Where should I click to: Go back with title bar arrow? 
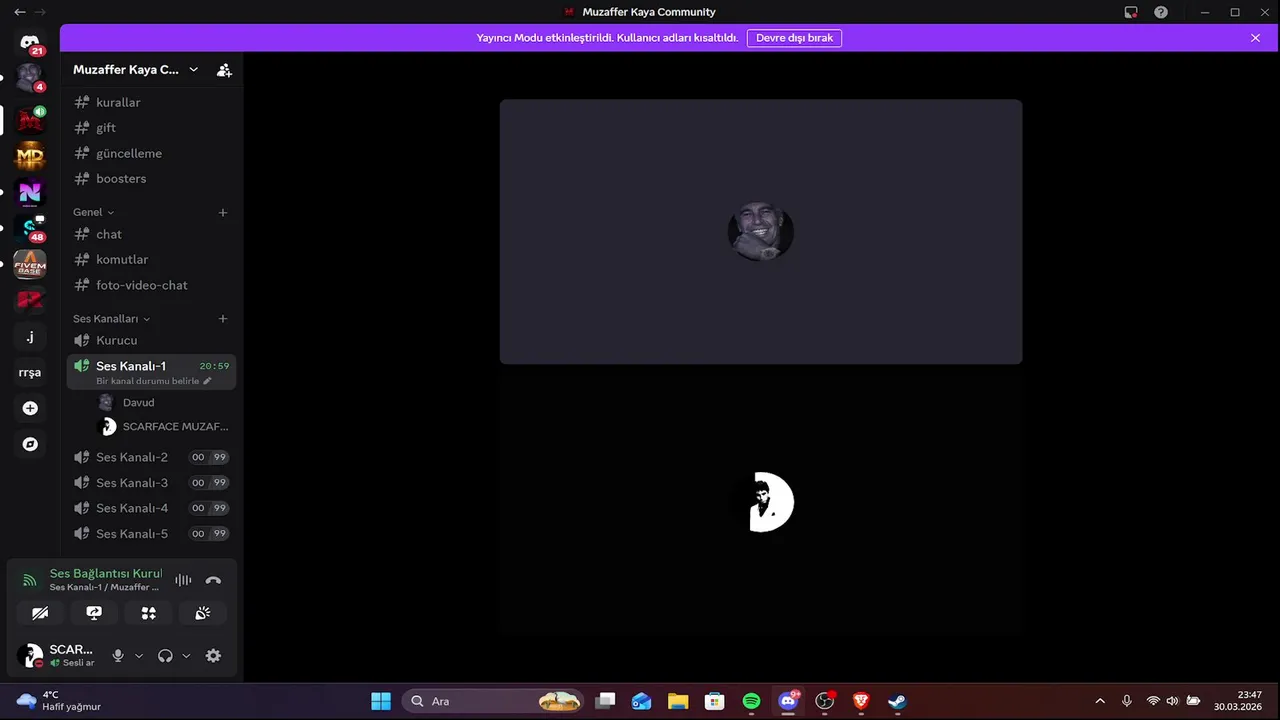pyautogui.click(x=20, y=12)
